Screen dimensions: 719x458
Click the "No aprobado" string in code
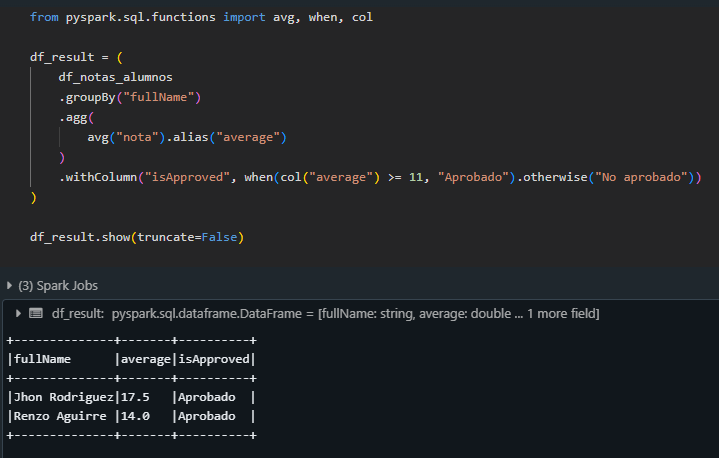(x=641, y=177)
